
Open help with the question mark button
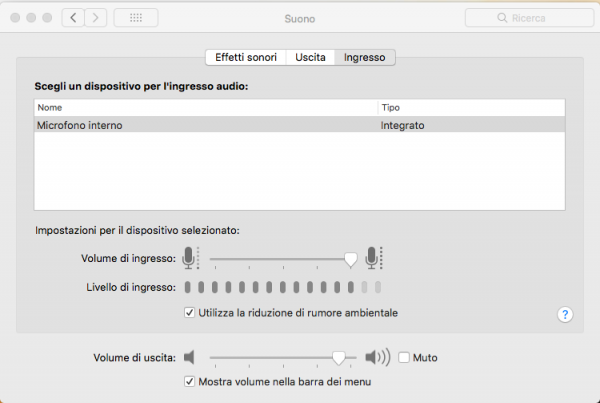pyautogui.click(x=565, y=314)
